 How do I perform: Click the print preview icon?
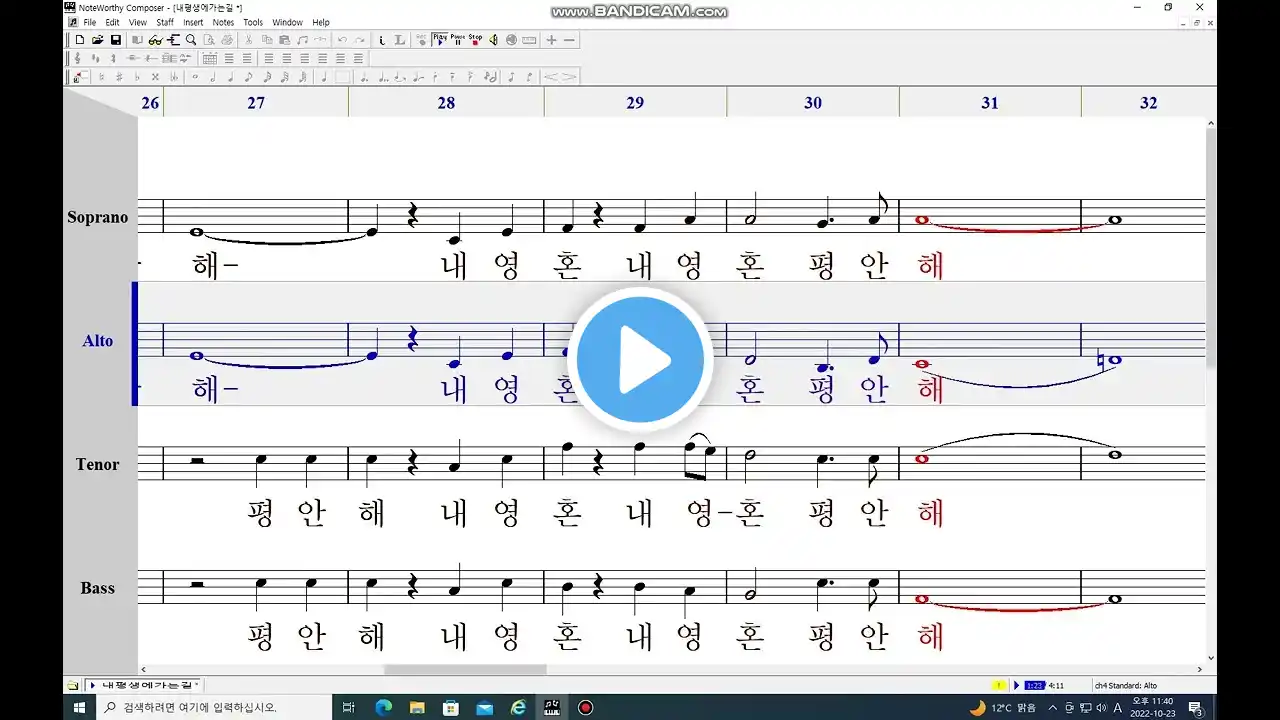pyautogui.click(x=209, y=40)
